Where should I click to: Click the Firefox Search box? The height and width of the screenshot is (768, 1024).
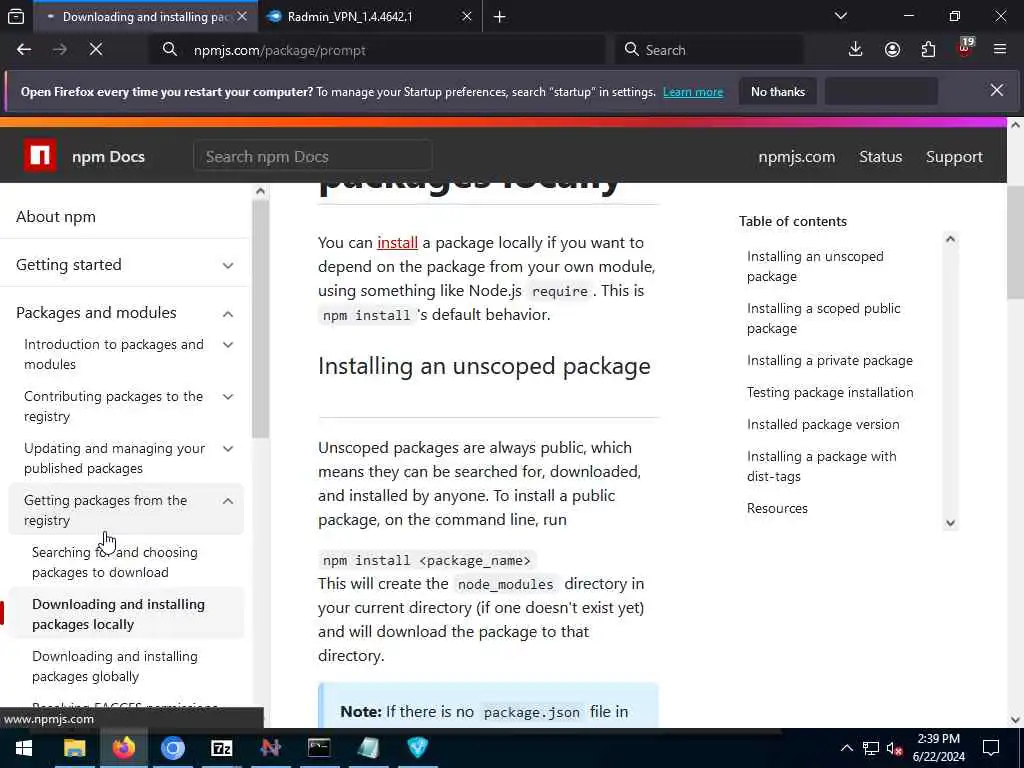[x=709, y=50]
